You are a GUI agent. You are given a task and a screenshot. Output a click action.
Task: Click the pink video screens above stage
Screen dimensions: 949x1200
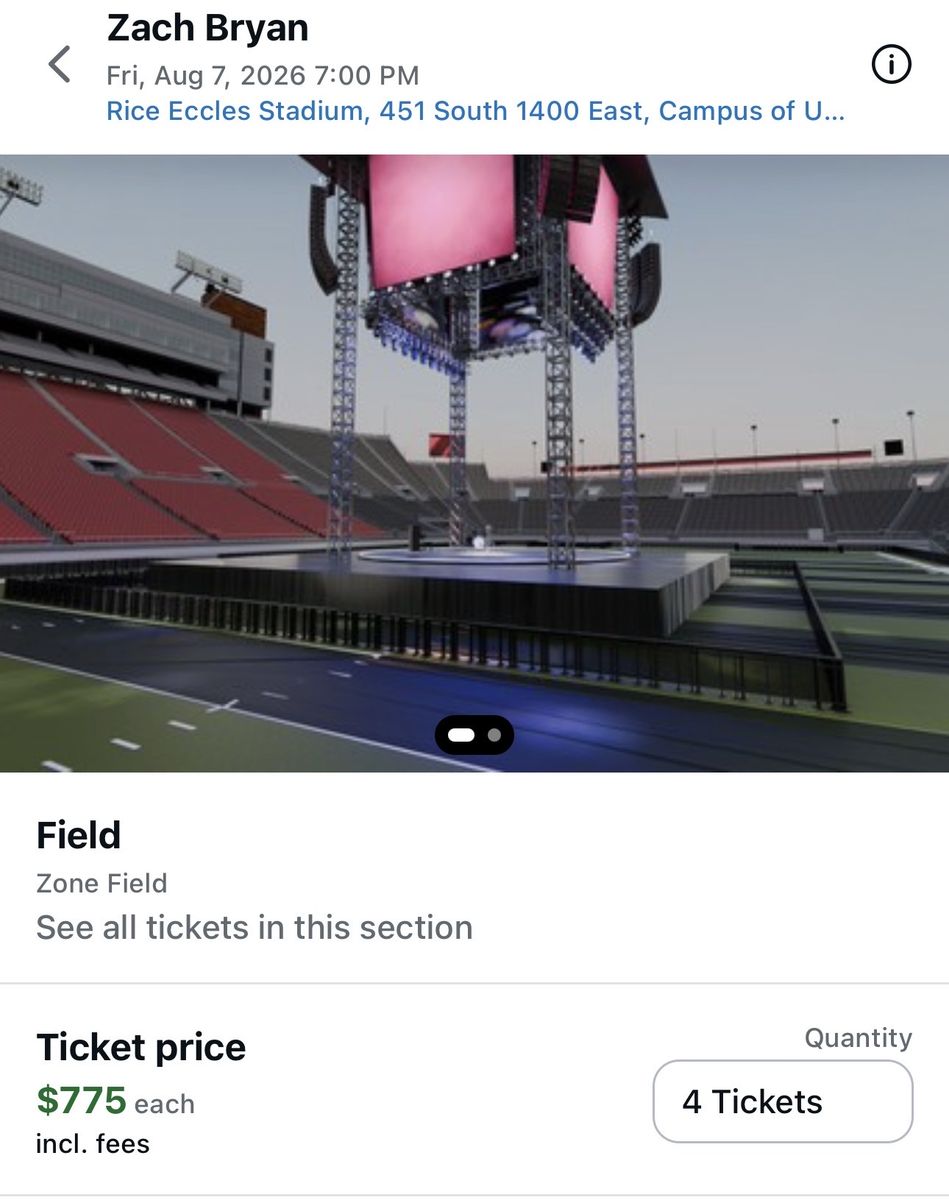[x=442, y=220]
